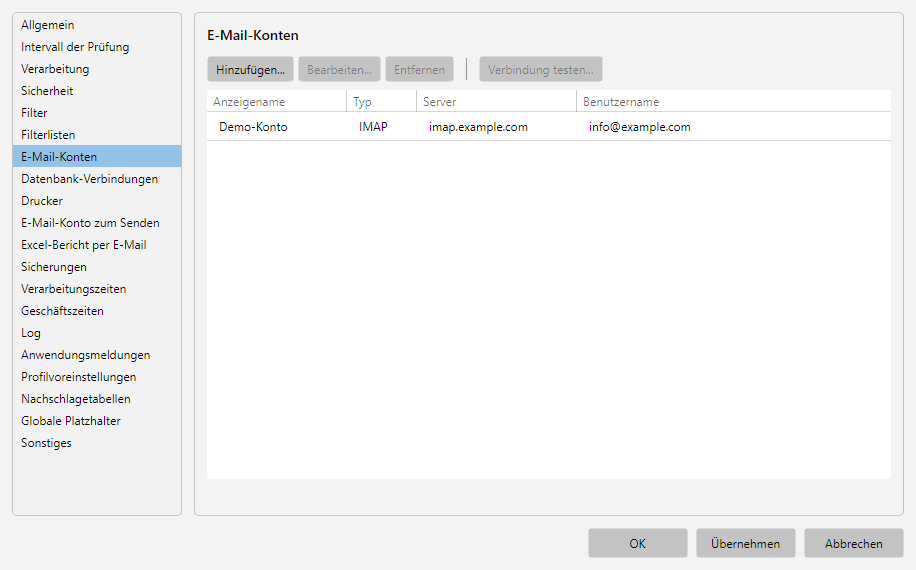Select the Filter category
Image resolution: width=916 pixels, height=570 pixels.
(97, 113)
